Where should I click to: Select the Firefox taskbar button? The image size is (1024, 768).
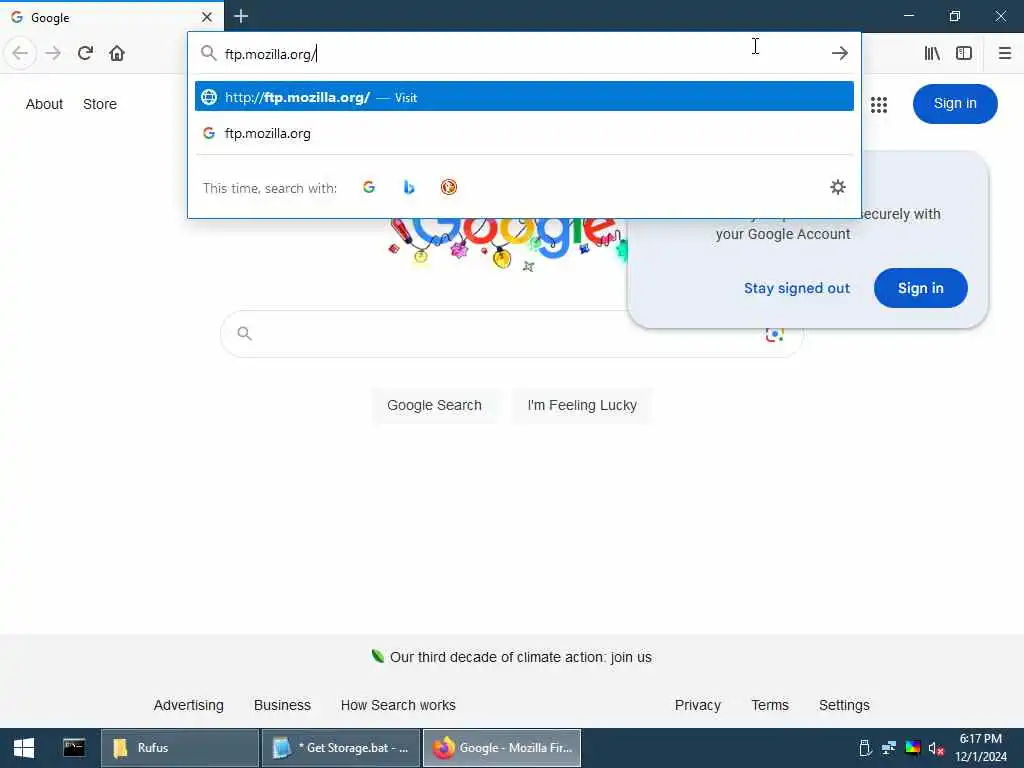point(502,748)
